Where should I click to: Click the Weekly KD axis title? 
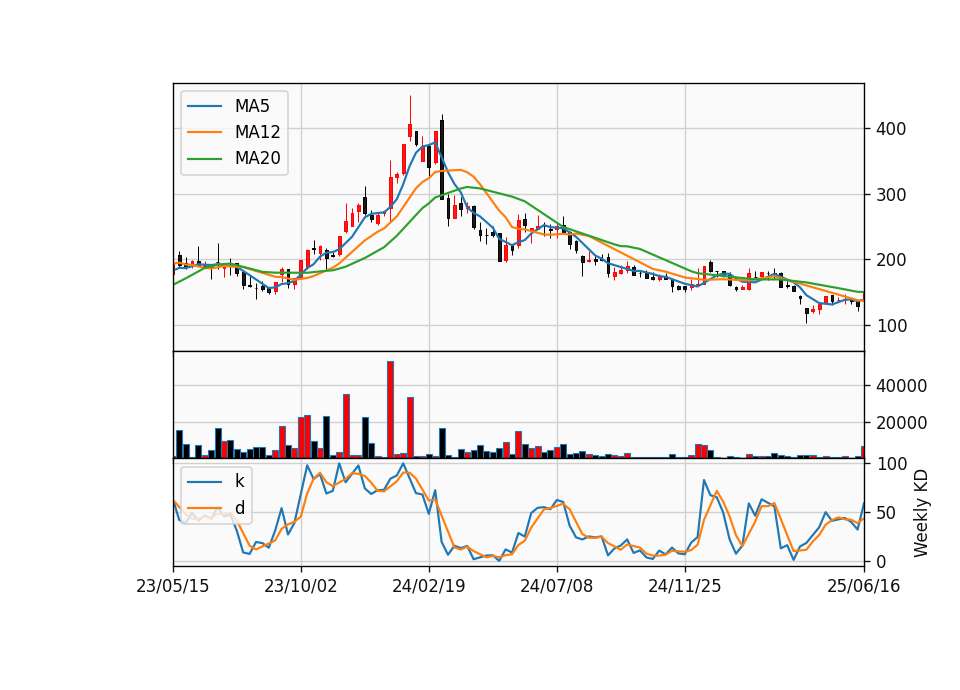click(x=920, y=513)
